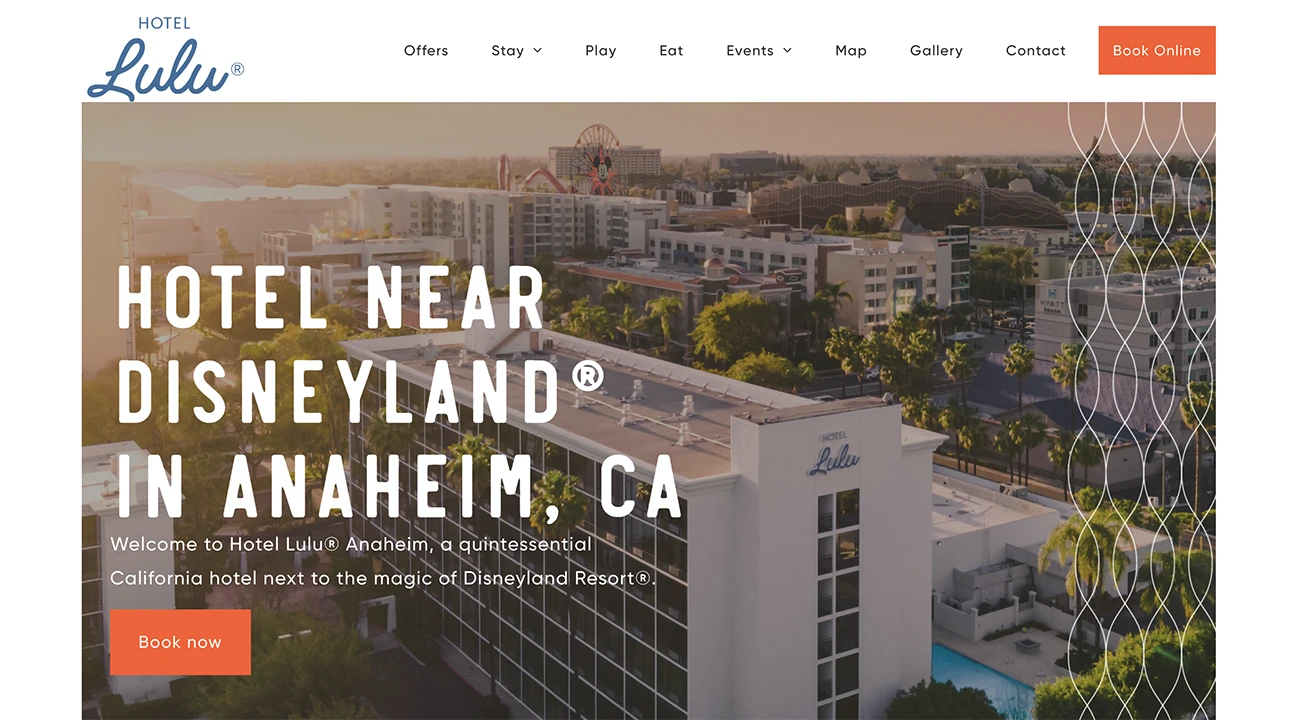The image size is (1291, 720).
Task: Navigate to the Contact page
Action: [1036, 51]
